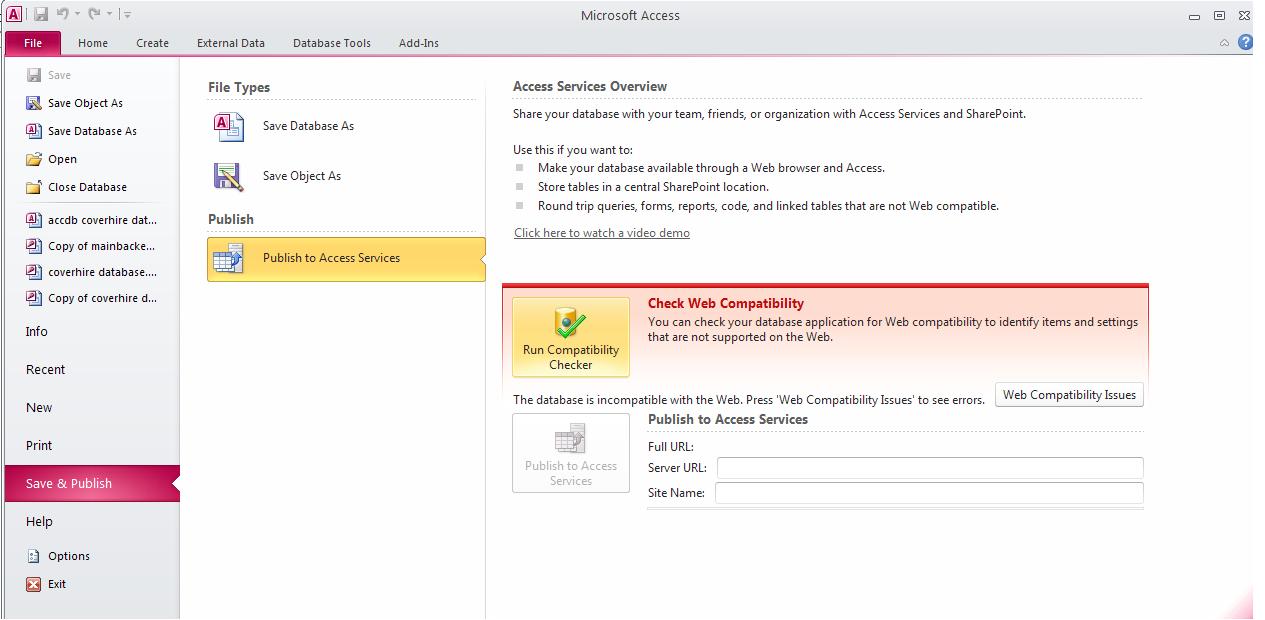The height and width of the screenshot is (620, 1265).
Task: Click Save Object As label in sidebar
Action: point(86,103)
